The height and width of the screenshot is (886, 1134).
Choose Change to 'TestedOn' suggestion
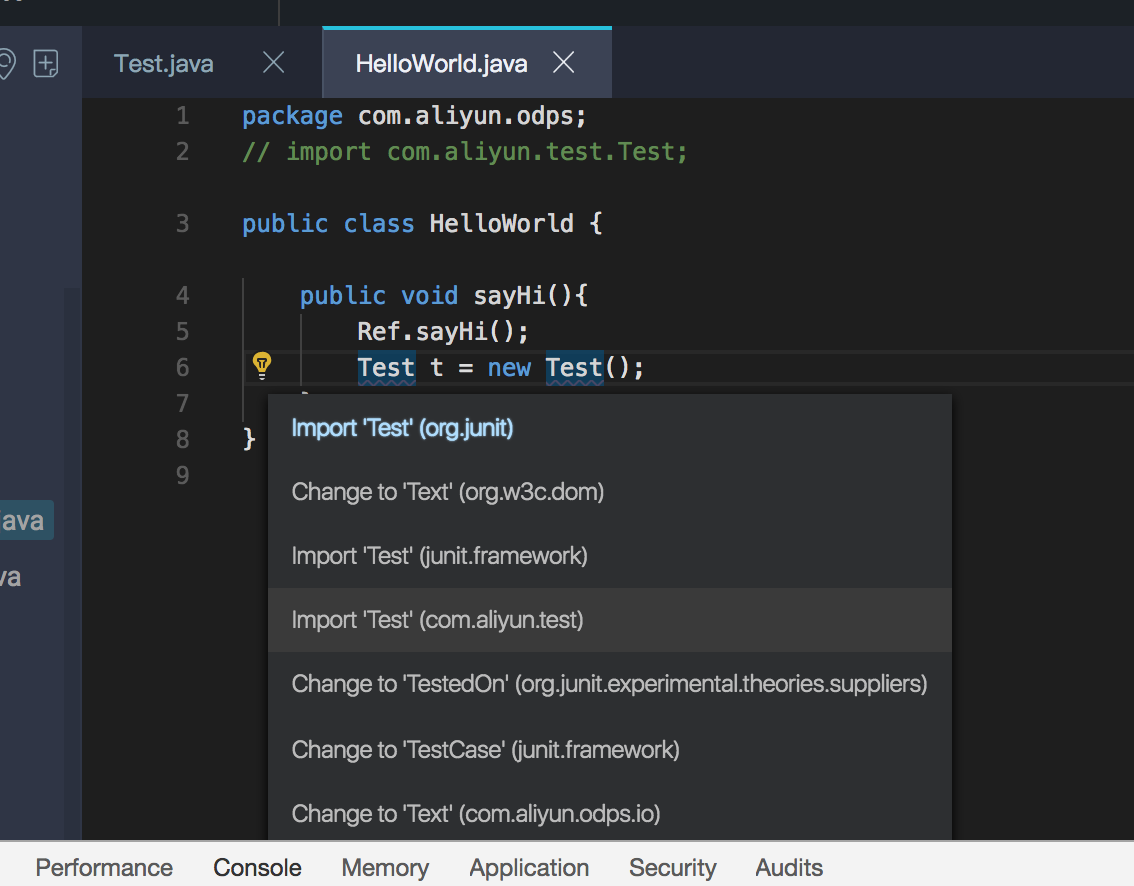tap(609, 683)
